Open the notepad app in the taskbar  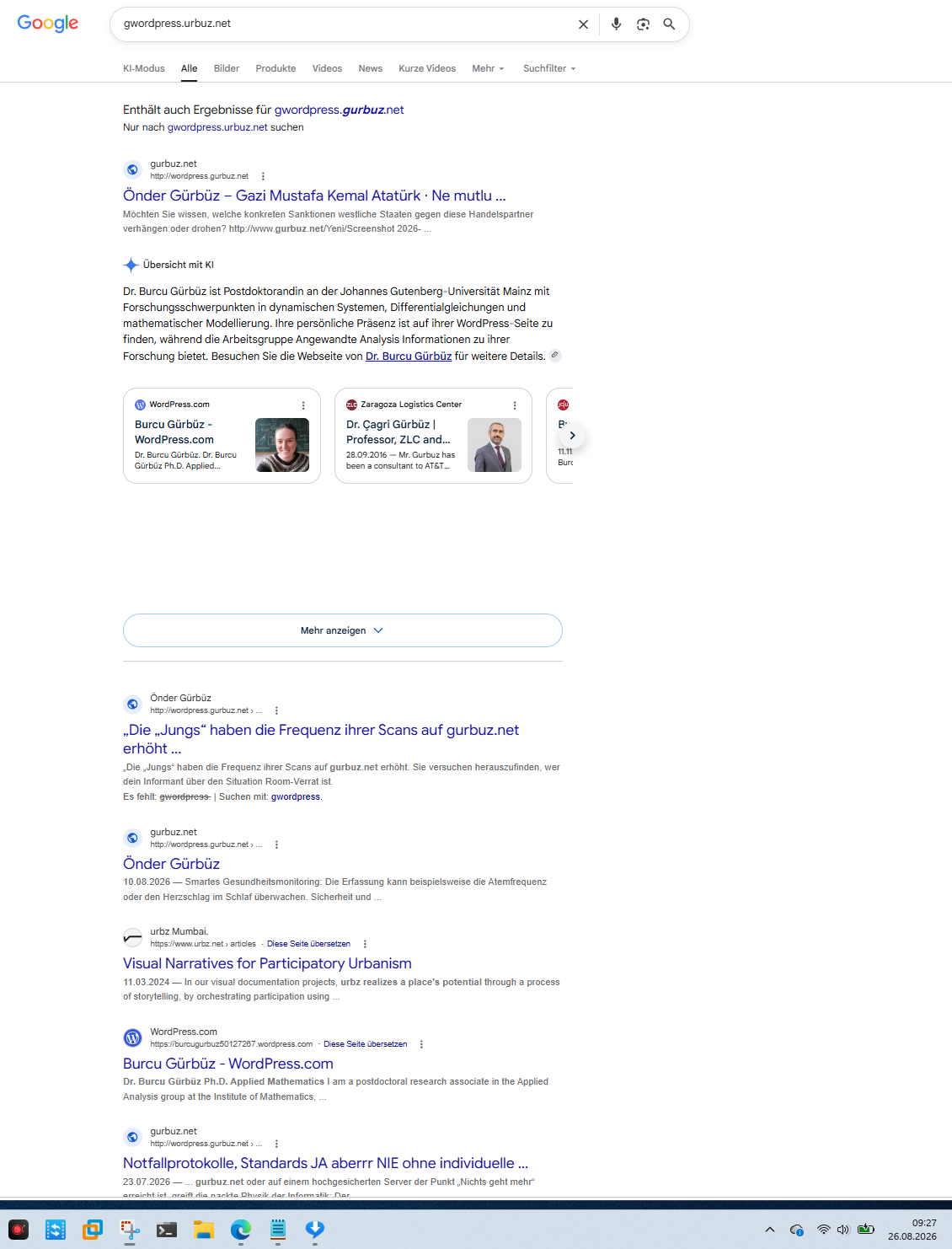(x=278, y=1230)
